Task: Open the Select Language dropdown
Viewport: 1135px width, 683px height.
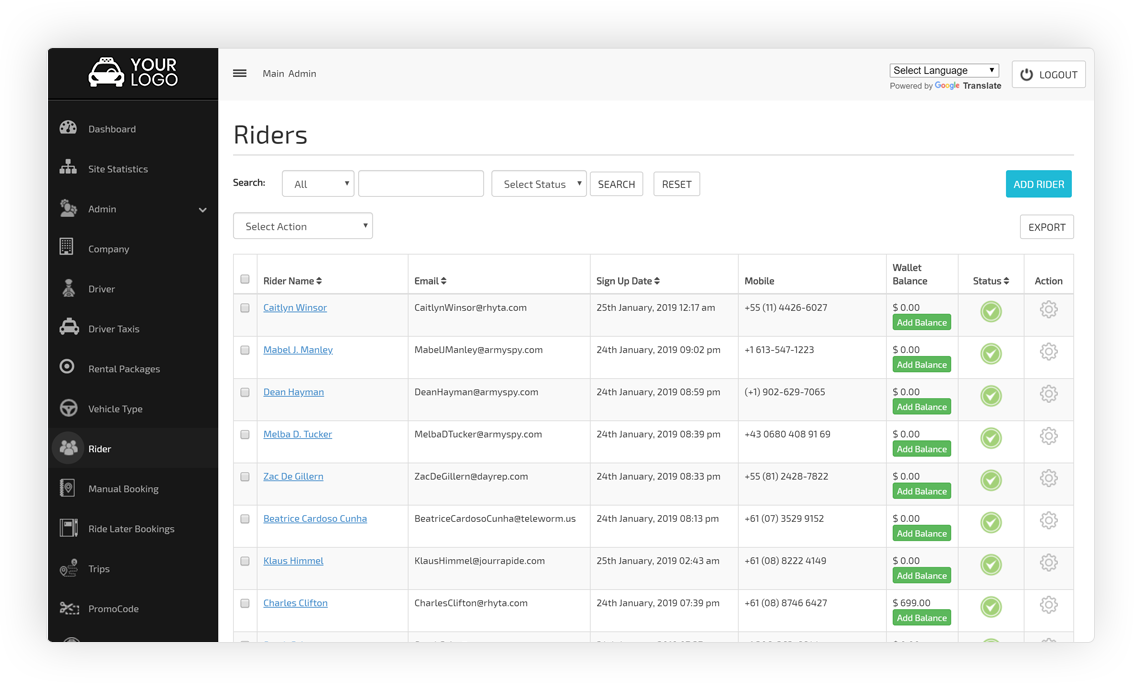Action: click(943, 69)
